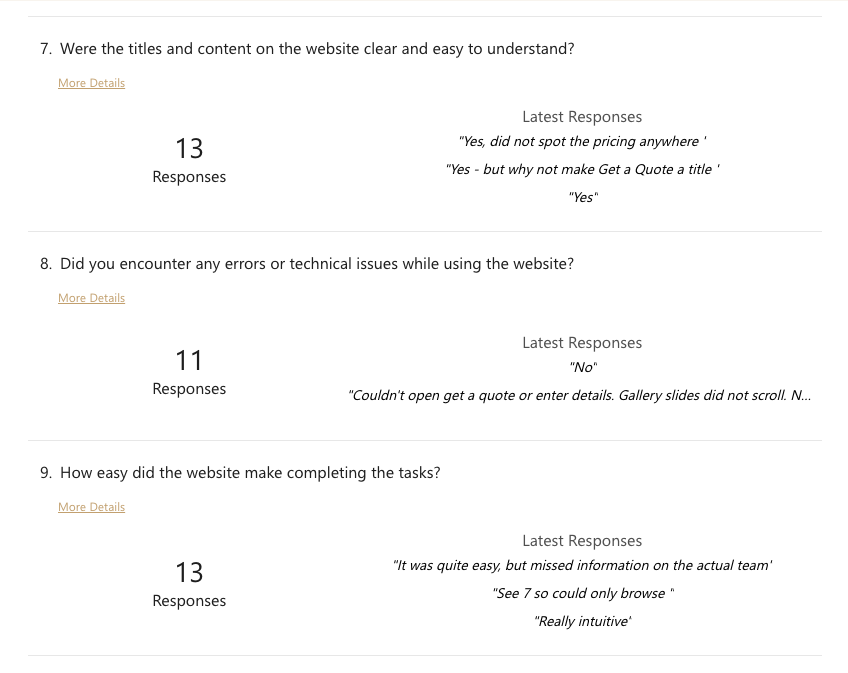Select the "Really intuitive" response
This screenshot has width=848, height=673.
[582, 622]
